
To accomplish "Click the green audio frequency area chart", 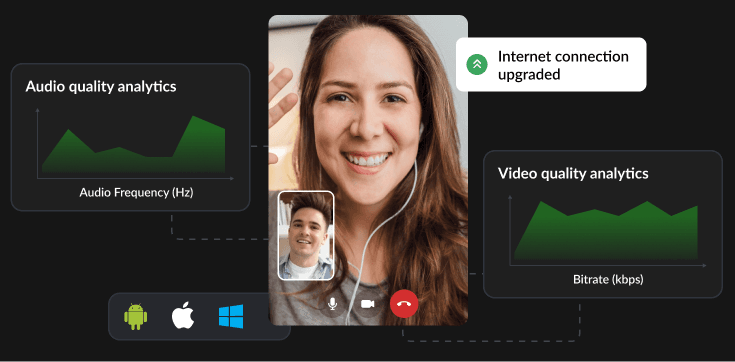I will tap(134, 144).
